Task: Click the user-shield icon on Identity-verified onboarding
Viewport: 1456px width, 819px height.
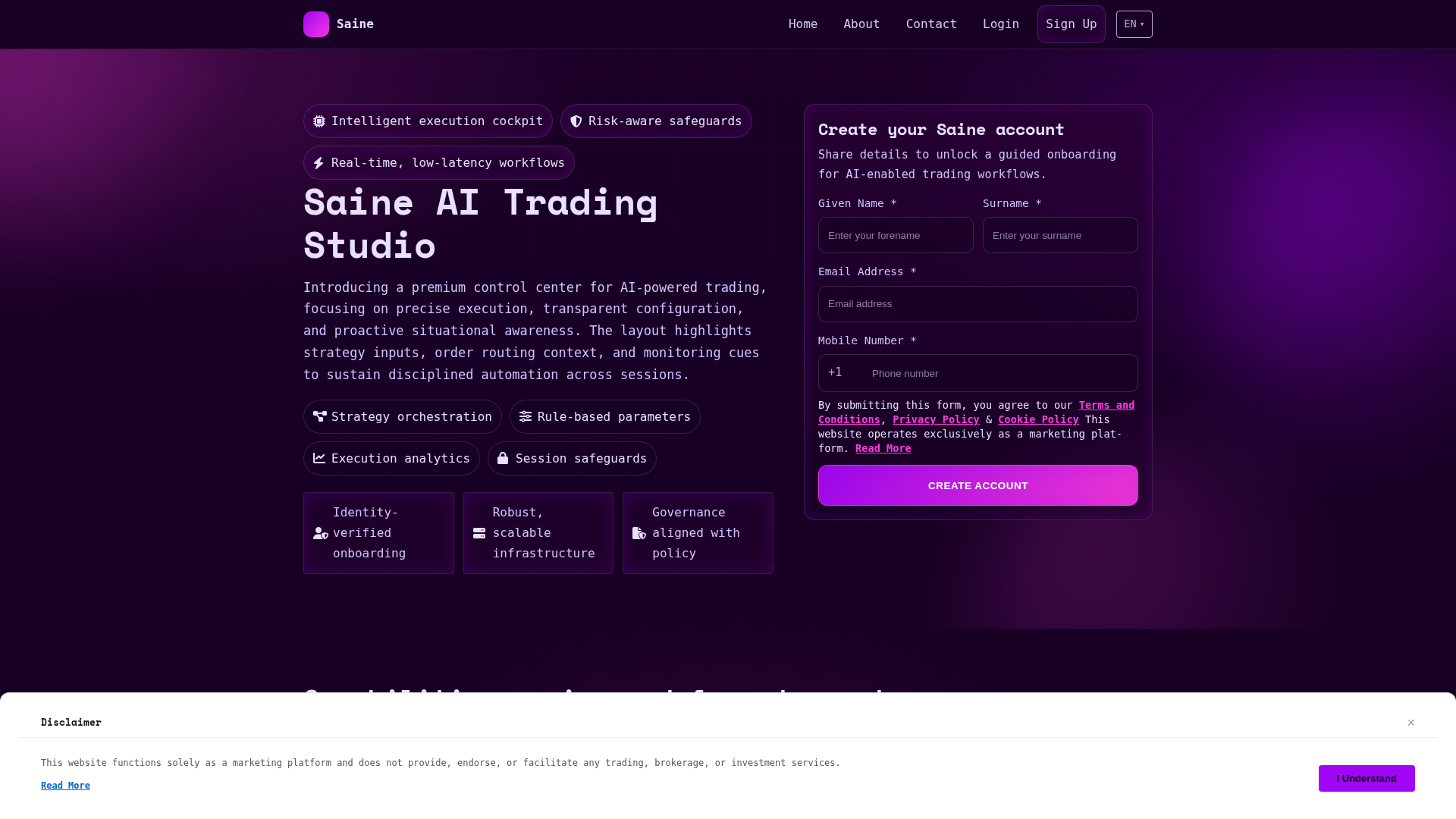Action: [x=321, y=533]
